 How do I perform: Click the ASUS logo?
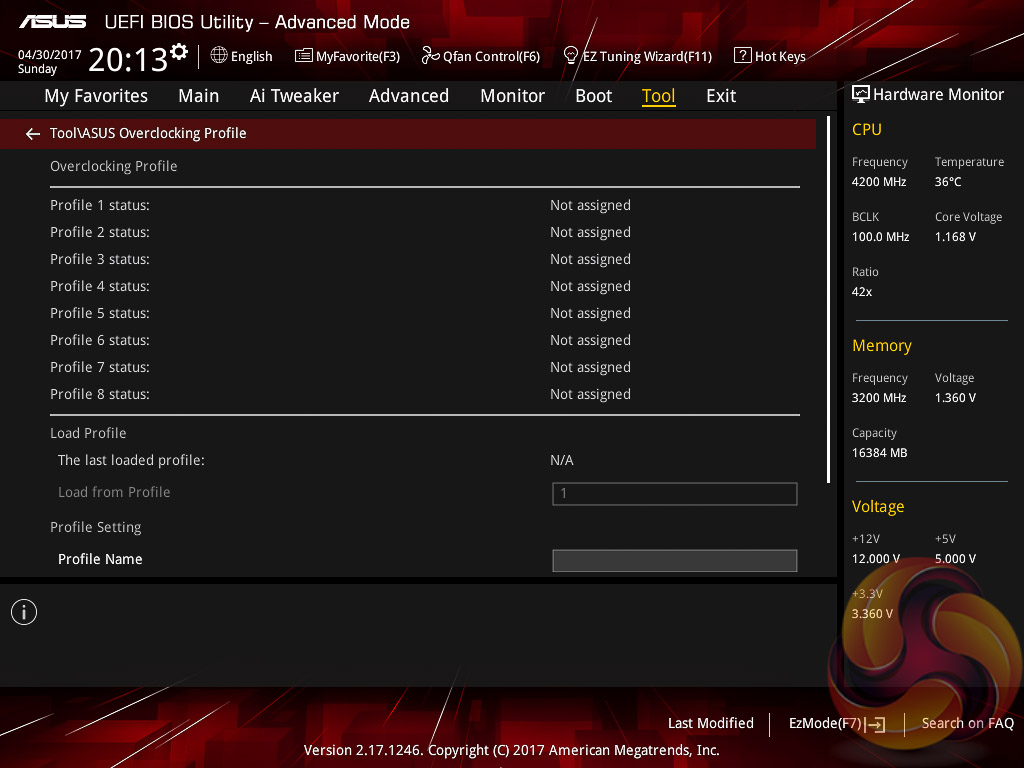point(52,22)
